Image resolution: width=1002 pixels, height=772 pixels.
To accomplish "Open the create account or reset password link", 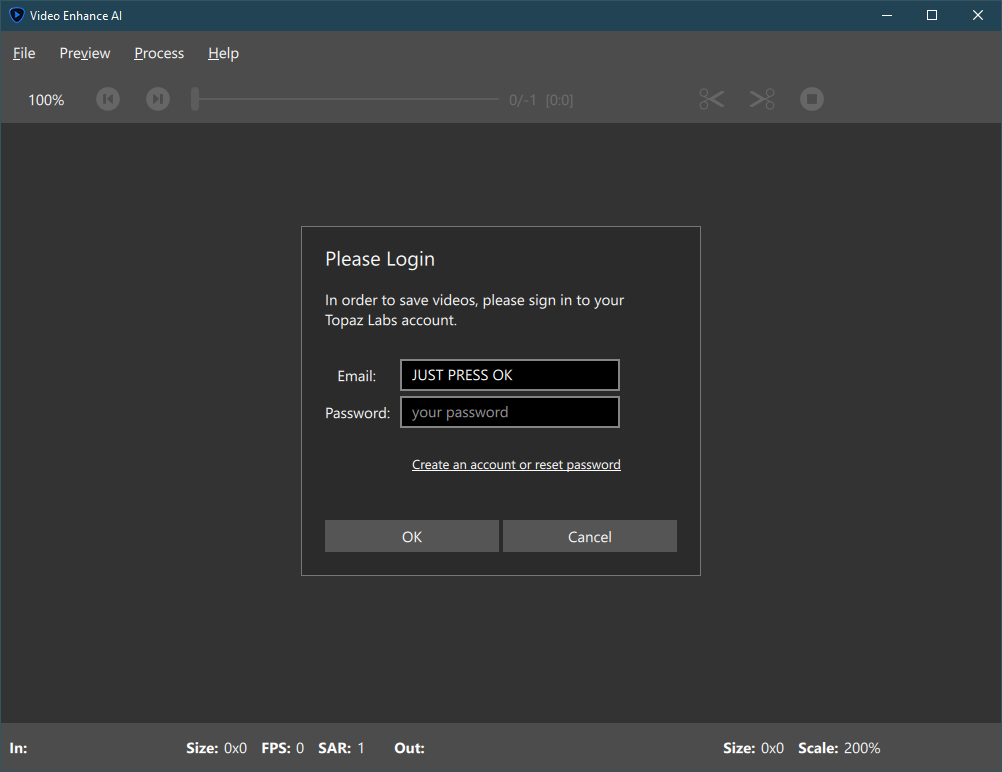I will 516,465.
